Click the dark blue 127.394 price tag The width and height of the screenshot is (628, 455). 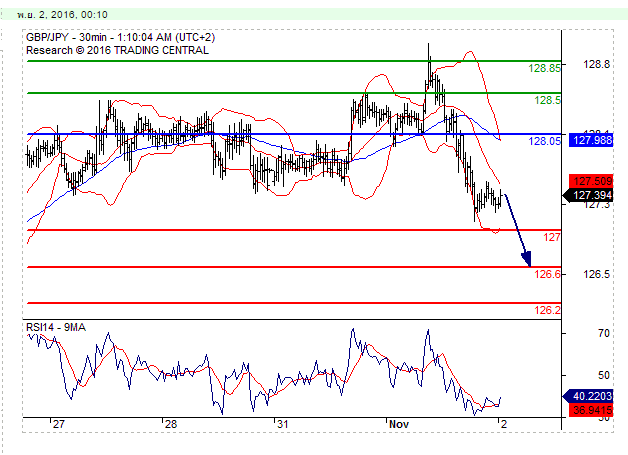pyautogui.click(x=587, y=195)
